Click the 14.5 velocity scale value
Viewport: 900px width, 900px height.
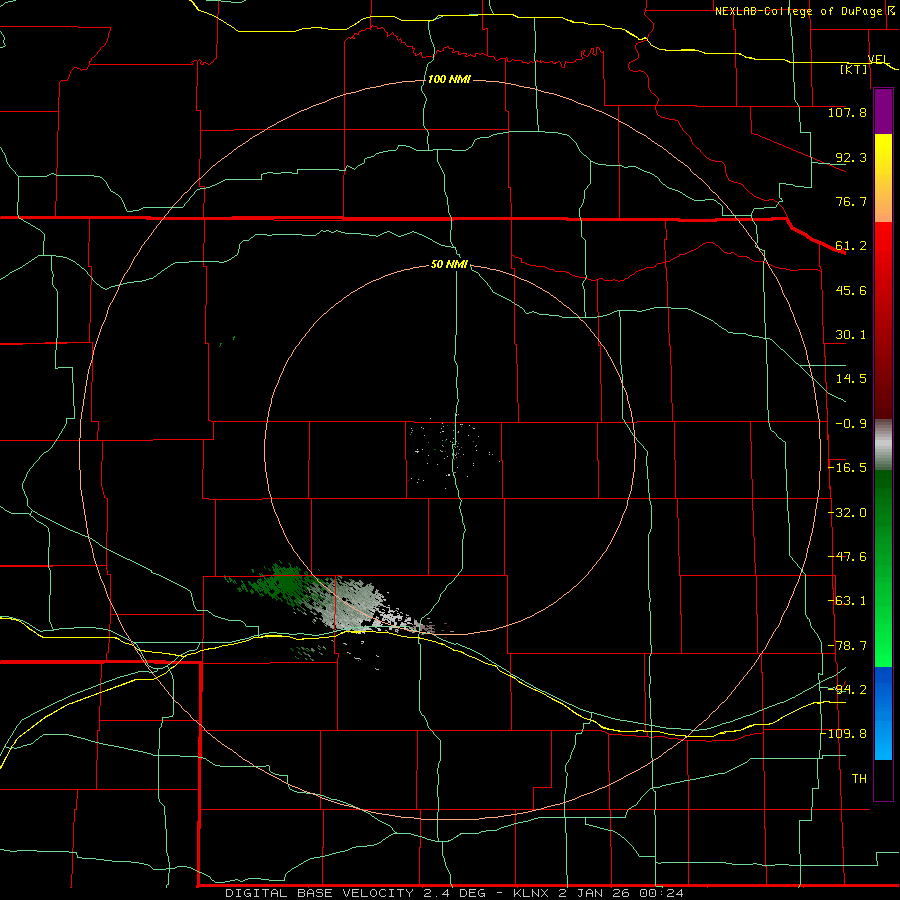click(851, 379)
